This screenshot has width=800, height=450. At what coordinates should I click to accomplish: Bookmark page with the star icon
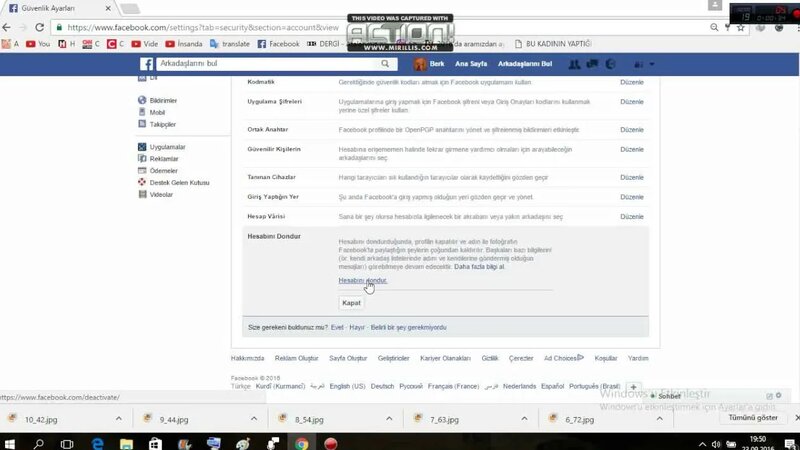coord(741,28)
